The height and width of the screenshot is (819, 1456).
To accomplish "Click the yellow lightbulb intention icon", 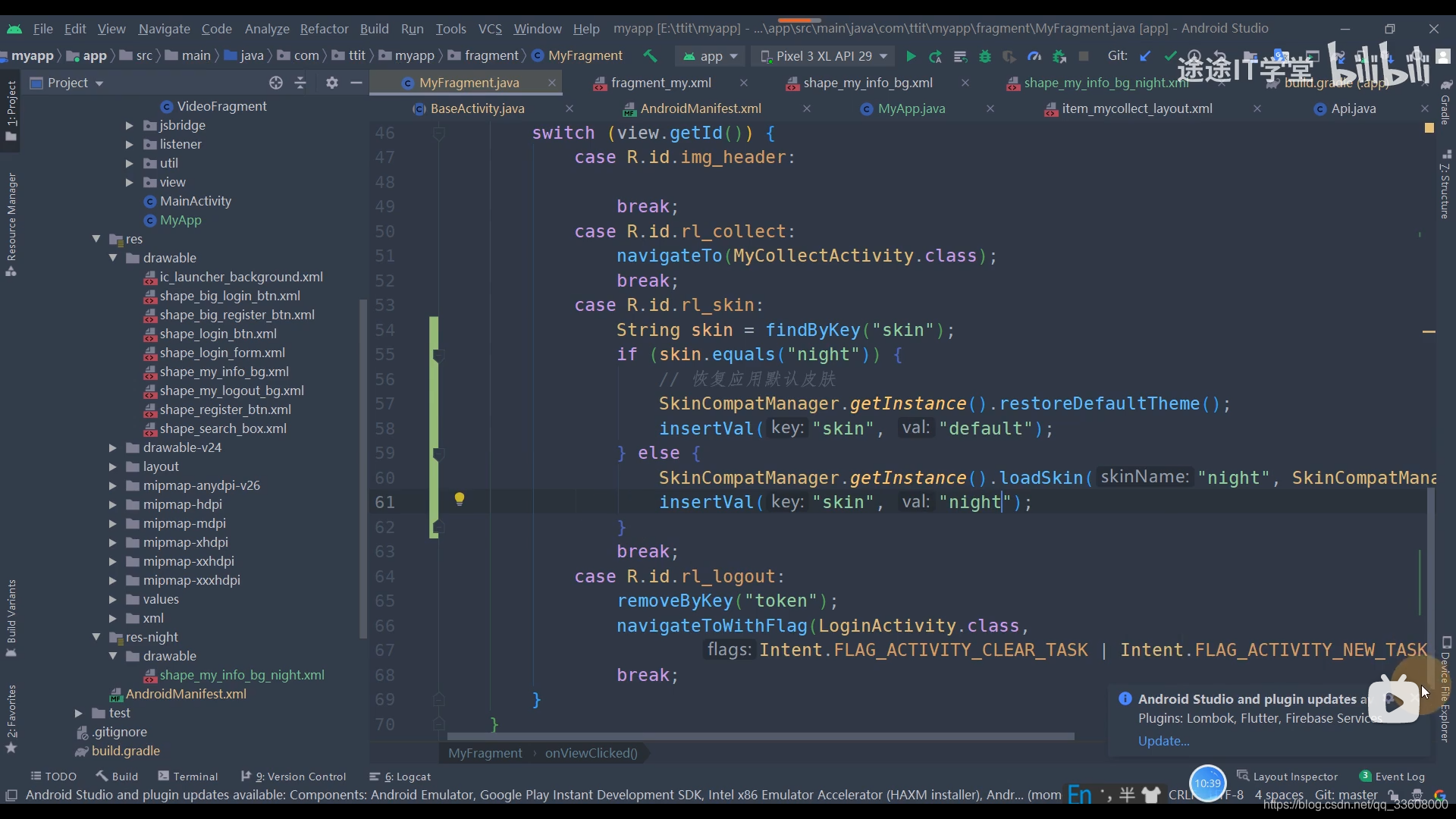I will coord(459,498).
